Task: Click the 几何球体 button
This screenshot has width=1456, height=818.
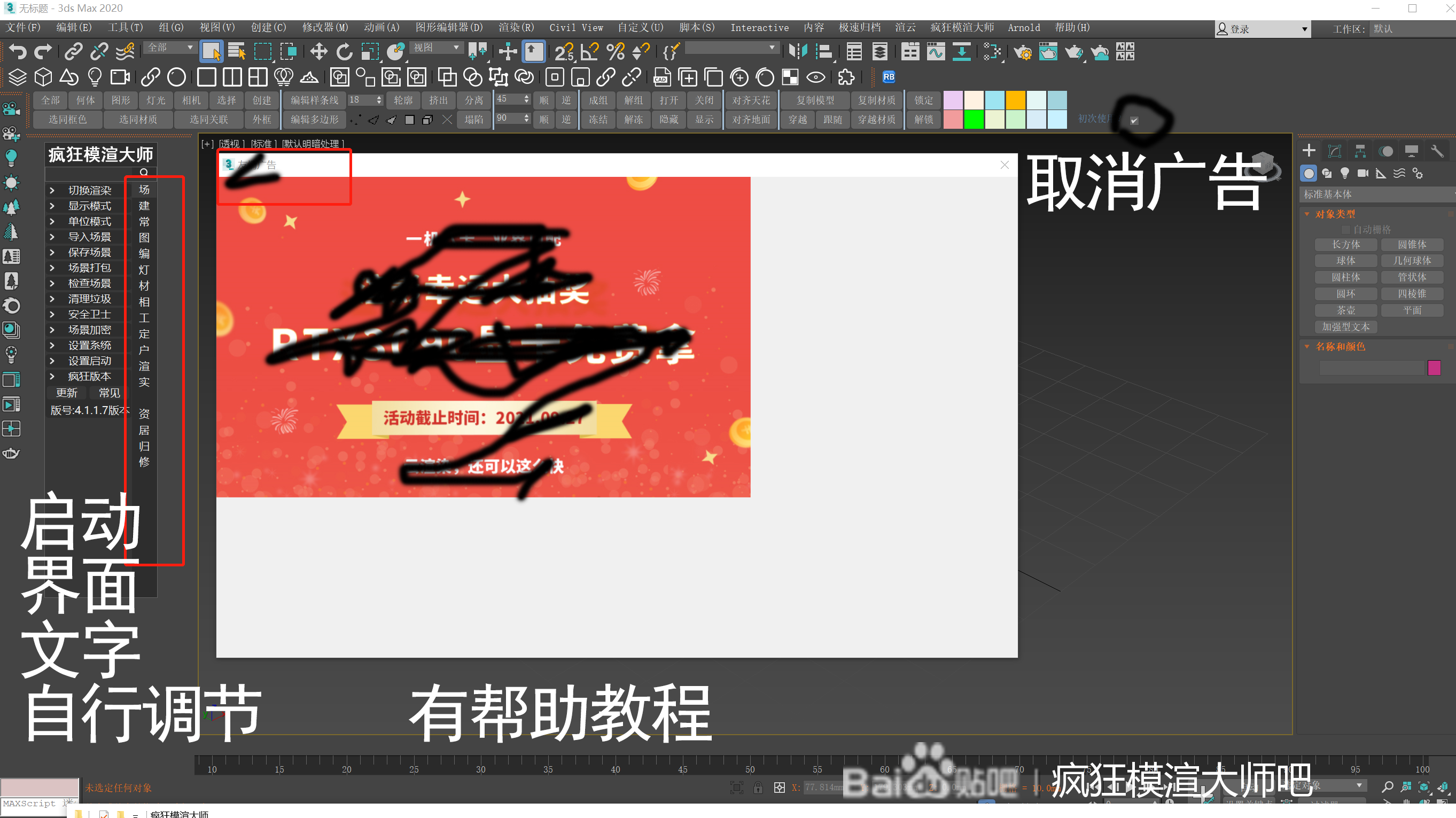Action: 1412,261
